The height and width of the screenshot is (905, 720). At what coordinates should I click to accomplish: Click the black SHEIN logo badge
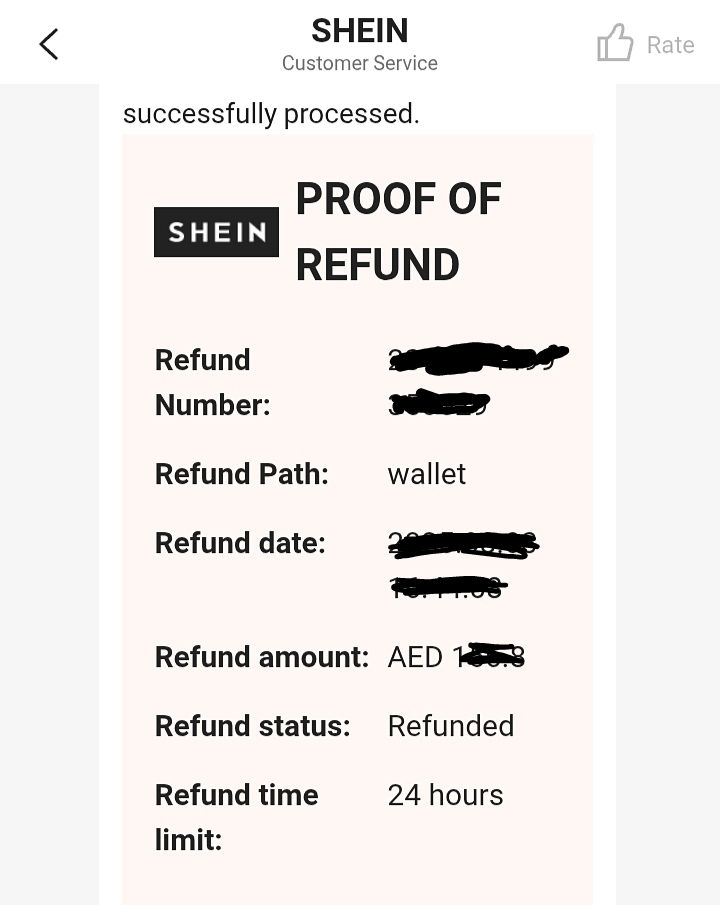[x=216, y=232]
